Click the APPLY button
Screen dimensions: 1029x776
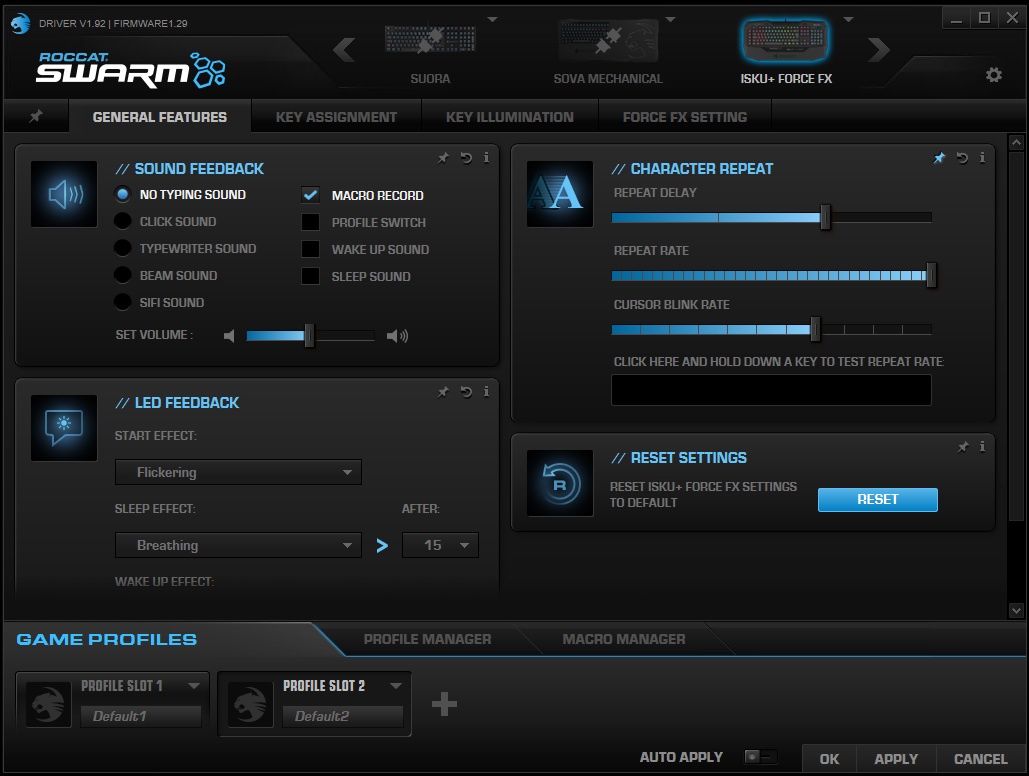(896, 759)
